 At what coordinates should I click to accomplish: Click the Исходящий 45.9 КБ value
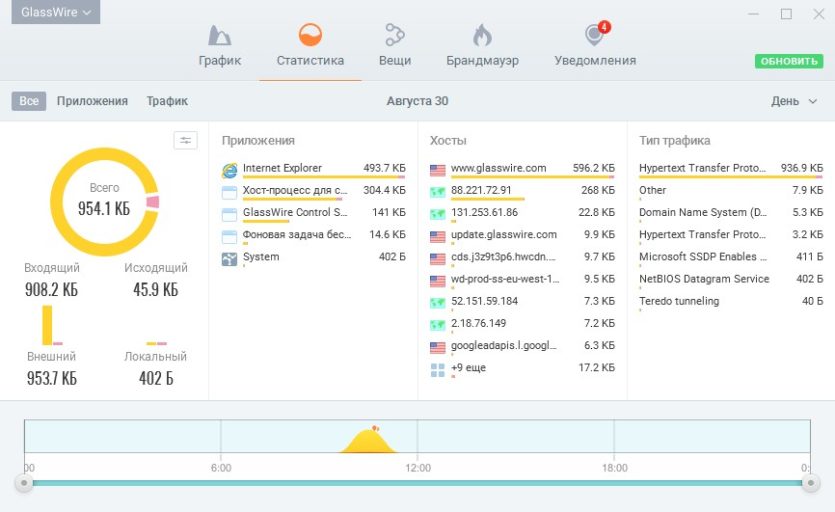tap(155, 290)
